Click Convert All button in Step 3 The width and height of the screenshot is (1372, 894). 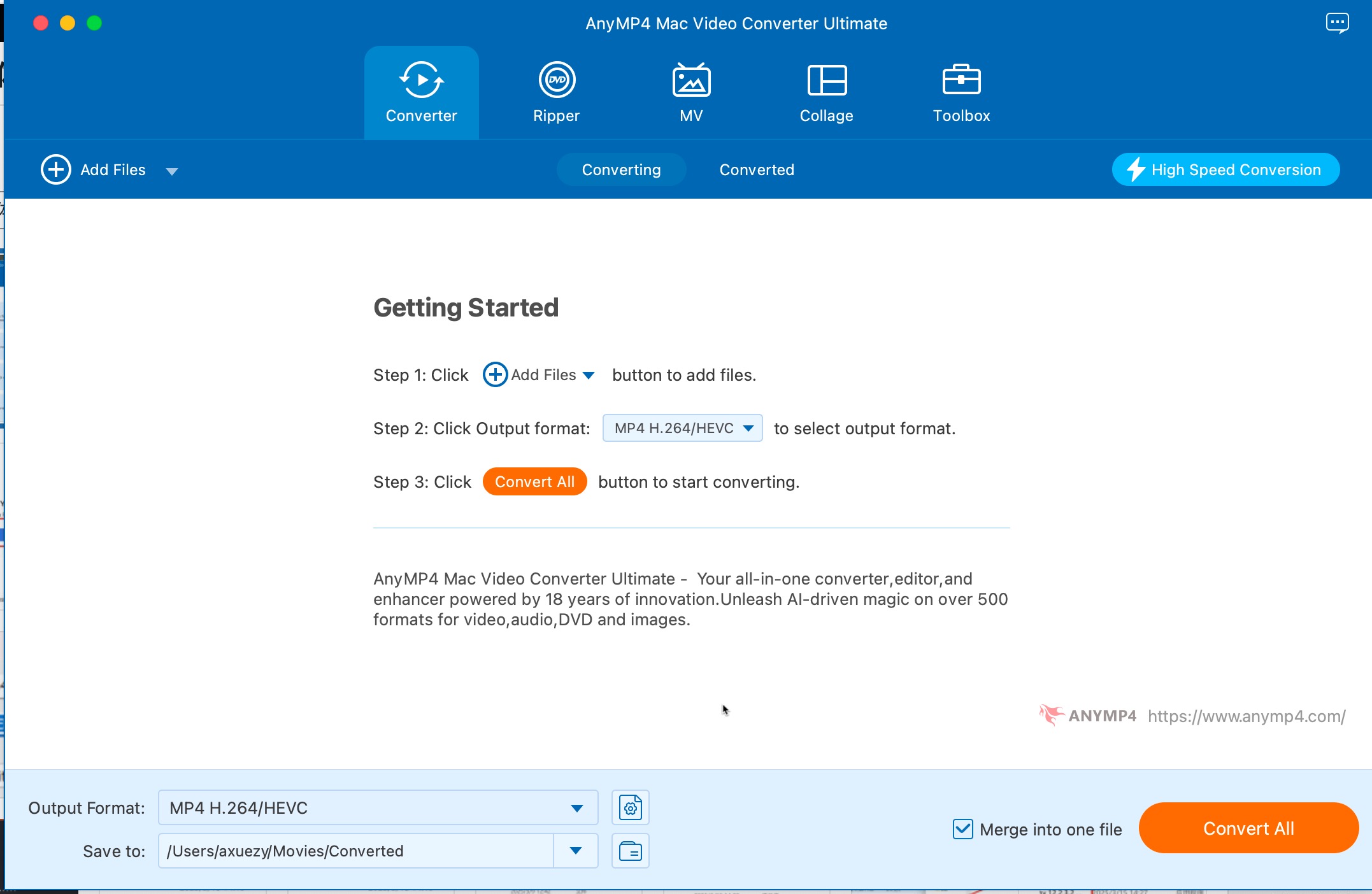click(534, 481)
